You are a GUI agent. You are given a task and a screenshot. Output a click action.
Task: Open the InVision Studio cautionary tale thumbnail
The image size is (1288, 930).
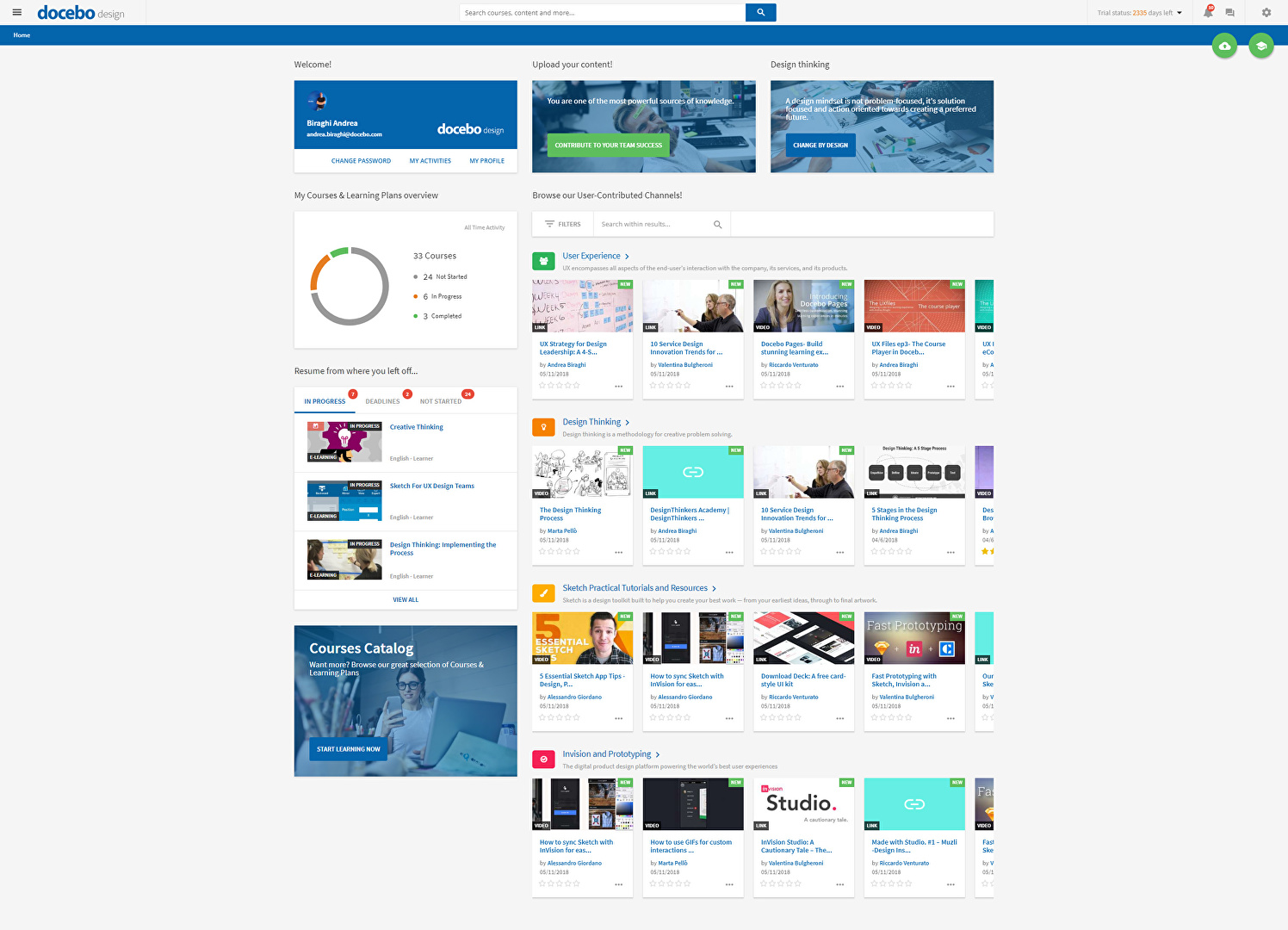coord(803,803)
